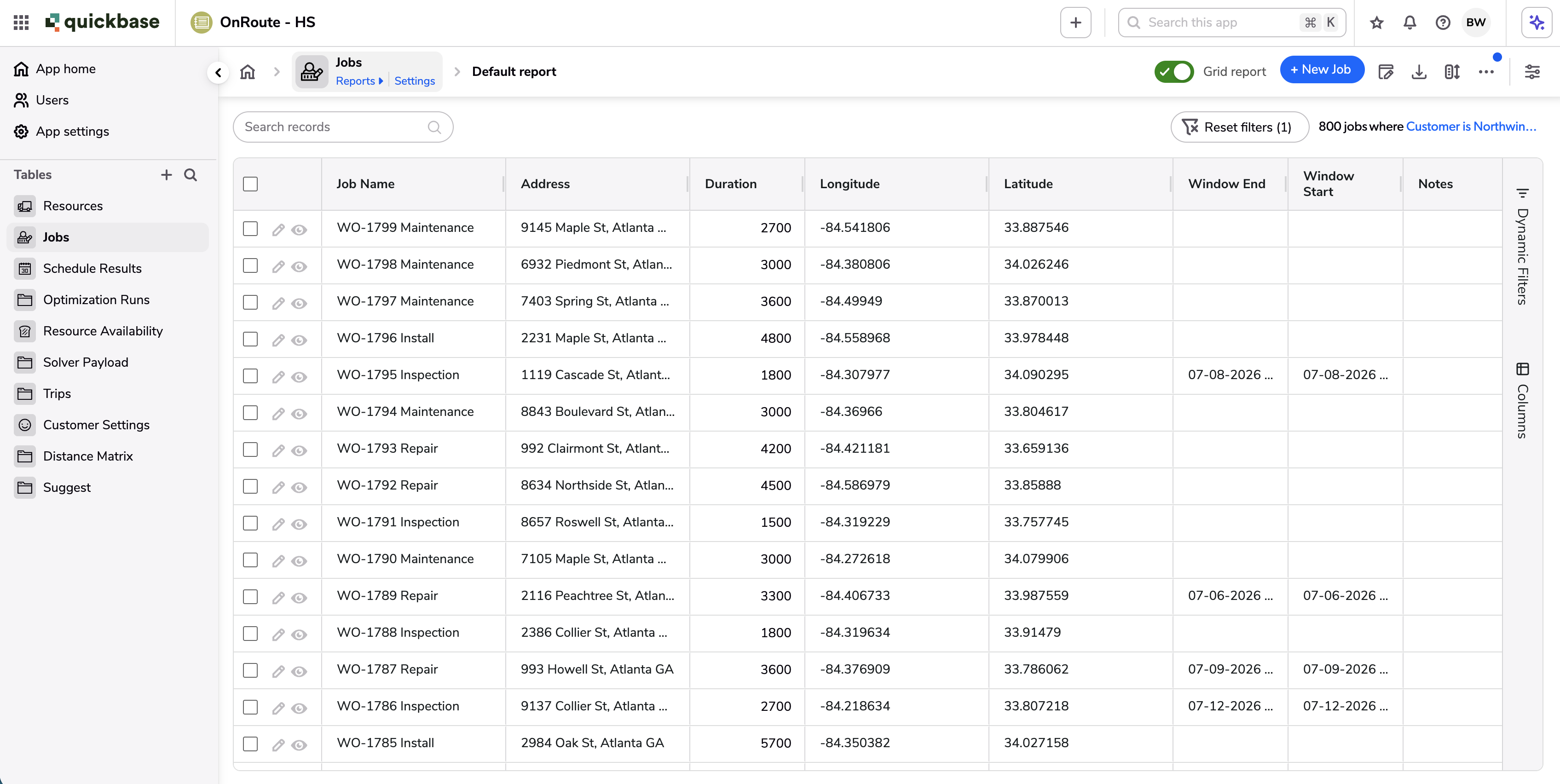Open the edit report icon
This screenshot has width=1560, height=784.
point(1386,72)
